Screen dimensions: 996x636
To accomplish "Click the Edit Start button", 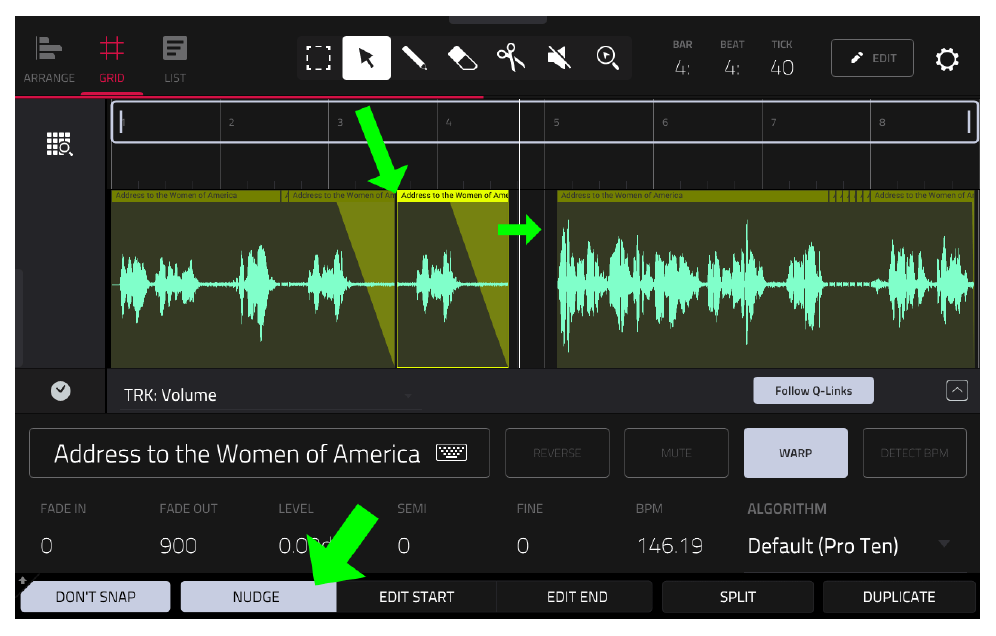I will point(417,597).
